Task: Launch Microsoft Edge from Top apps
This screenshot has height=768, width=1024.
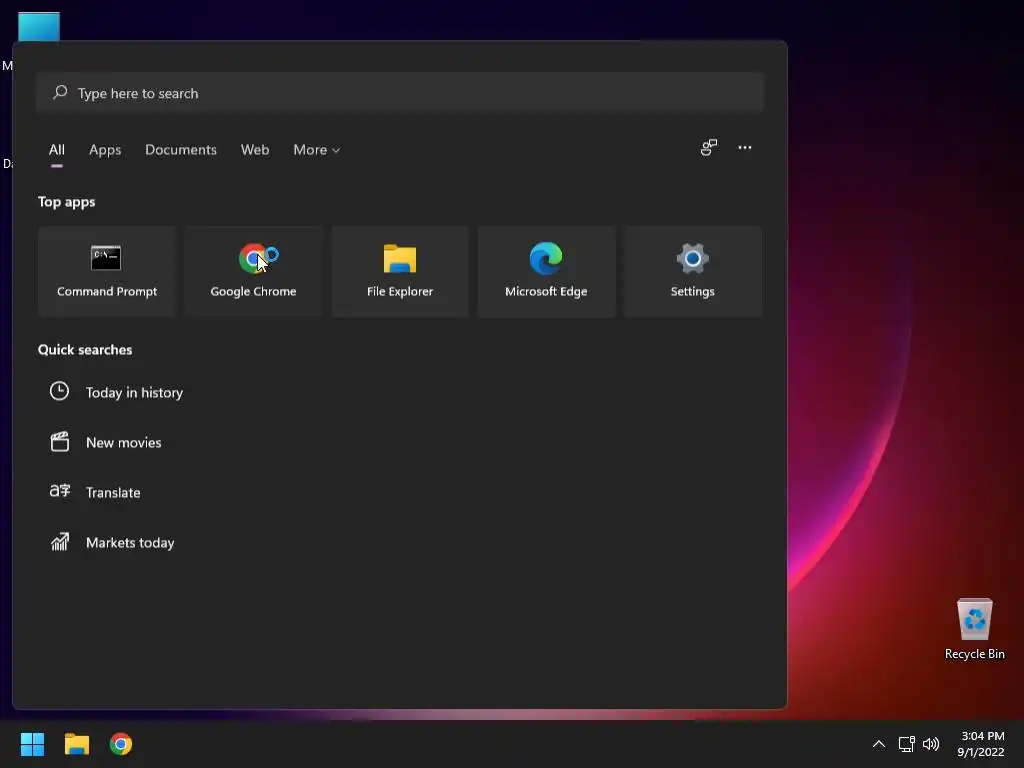Action: pyautogui.click(x=546, y=272)
